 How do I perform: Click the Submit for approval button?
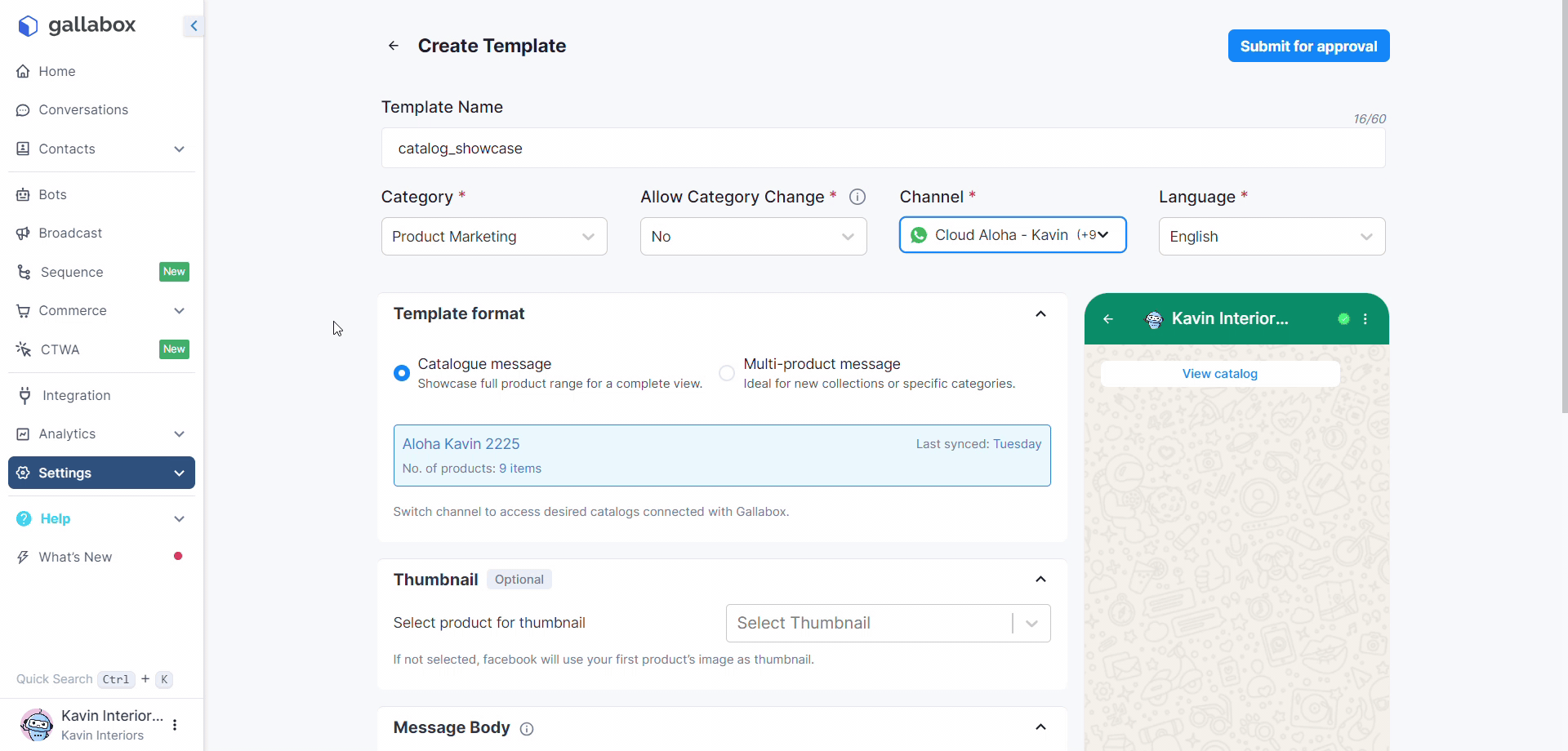coord(1308,47)
